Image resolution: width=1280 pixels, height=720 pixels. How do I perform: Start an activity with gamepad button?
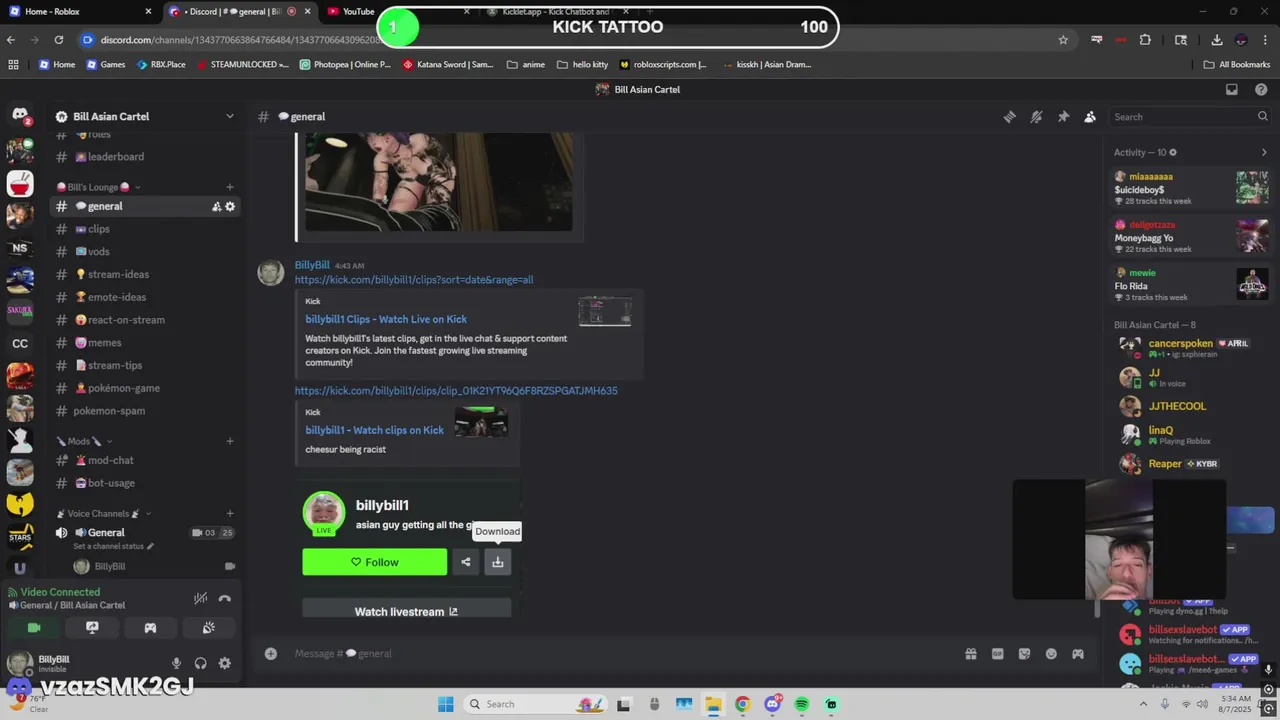pos(150,628)
